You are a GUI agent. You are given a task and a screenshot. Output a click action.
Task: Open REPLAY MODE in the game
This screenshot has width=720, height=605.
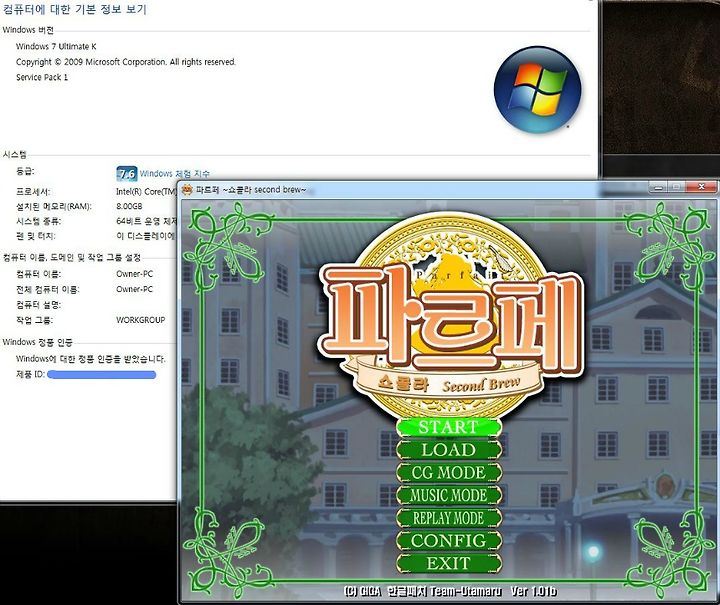coord(449,518)
